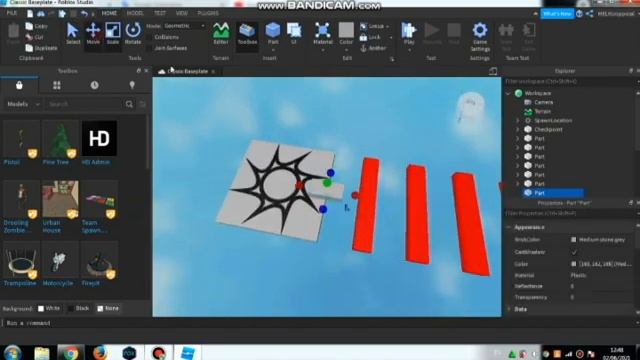Switch to the PLUGINS ribbon tab
The height and width of the screenshot is (360, 640).
pos(208,13)
